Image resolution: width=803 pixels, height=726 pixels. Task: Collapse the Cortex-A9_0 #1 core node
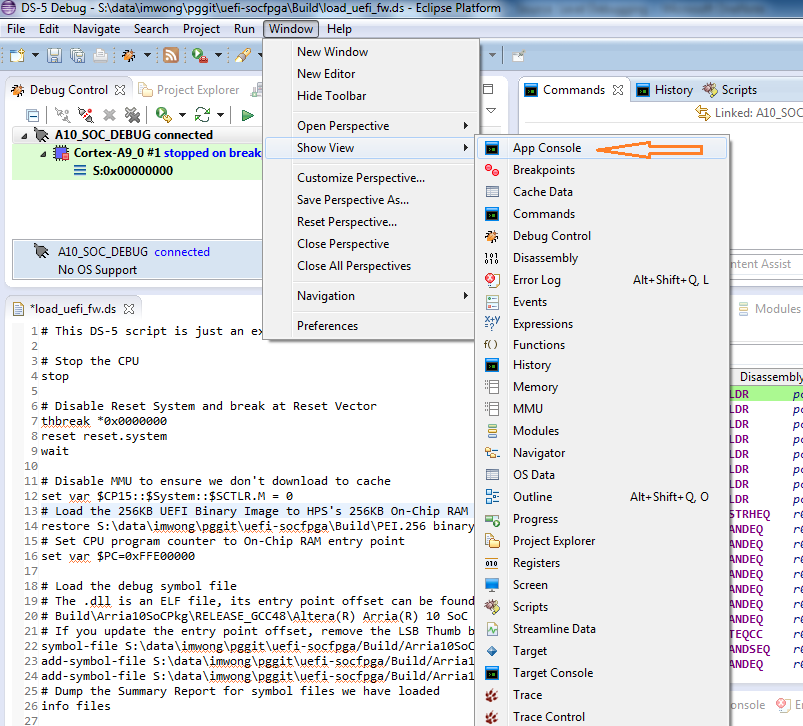42,153
